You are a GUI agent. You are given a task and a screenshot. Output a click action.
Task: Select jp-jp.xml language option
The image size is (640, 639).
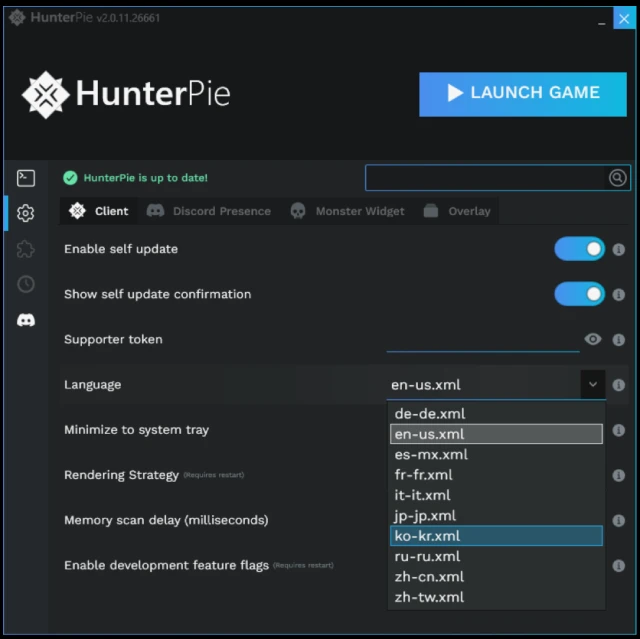496,516
